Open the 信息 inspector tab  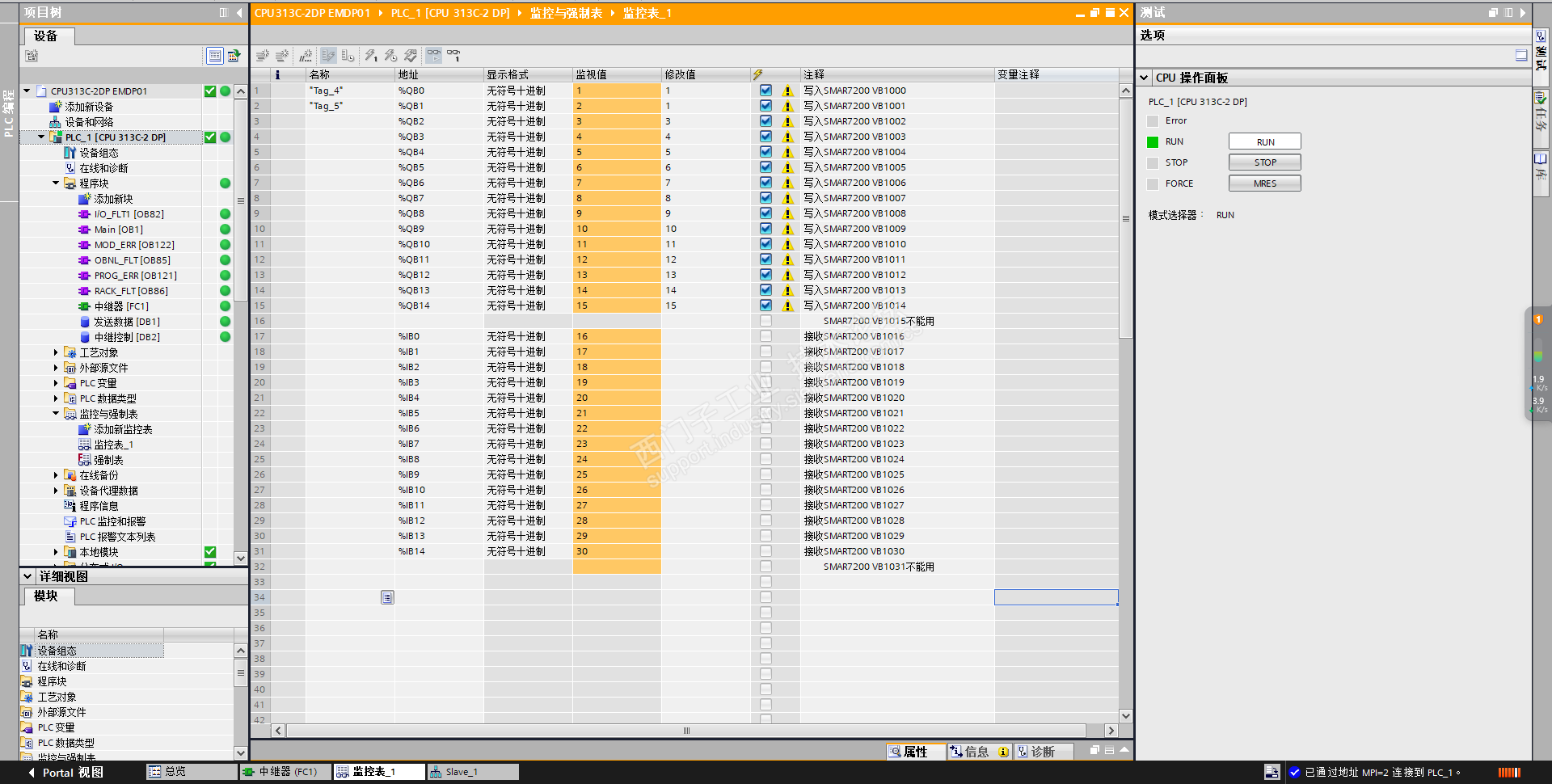pos(980,752)
